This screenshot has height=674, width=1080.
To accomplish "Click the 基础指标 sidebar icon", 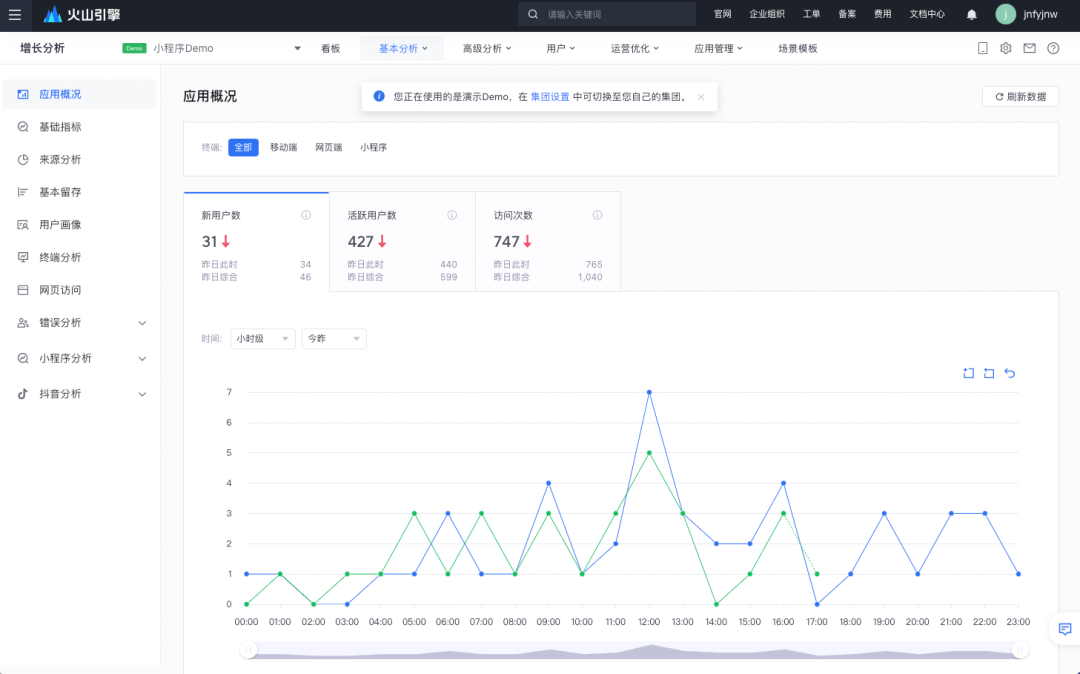I will coord(23,127).
